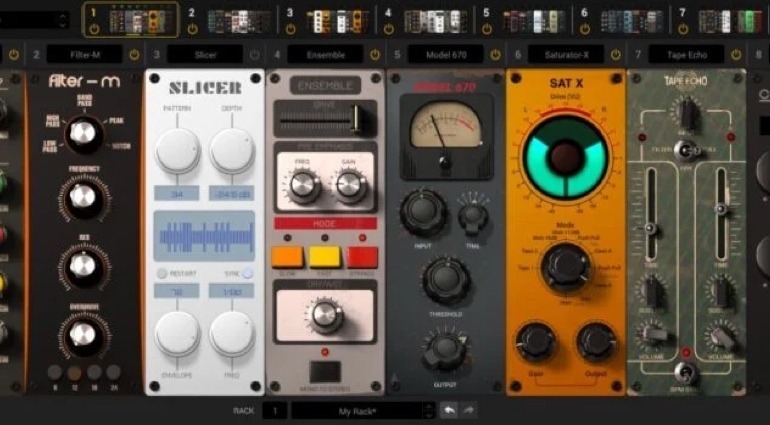The image size is (770, 425).
Task: Click the redo arrow in the rack bar
Action: pos(468,410)
